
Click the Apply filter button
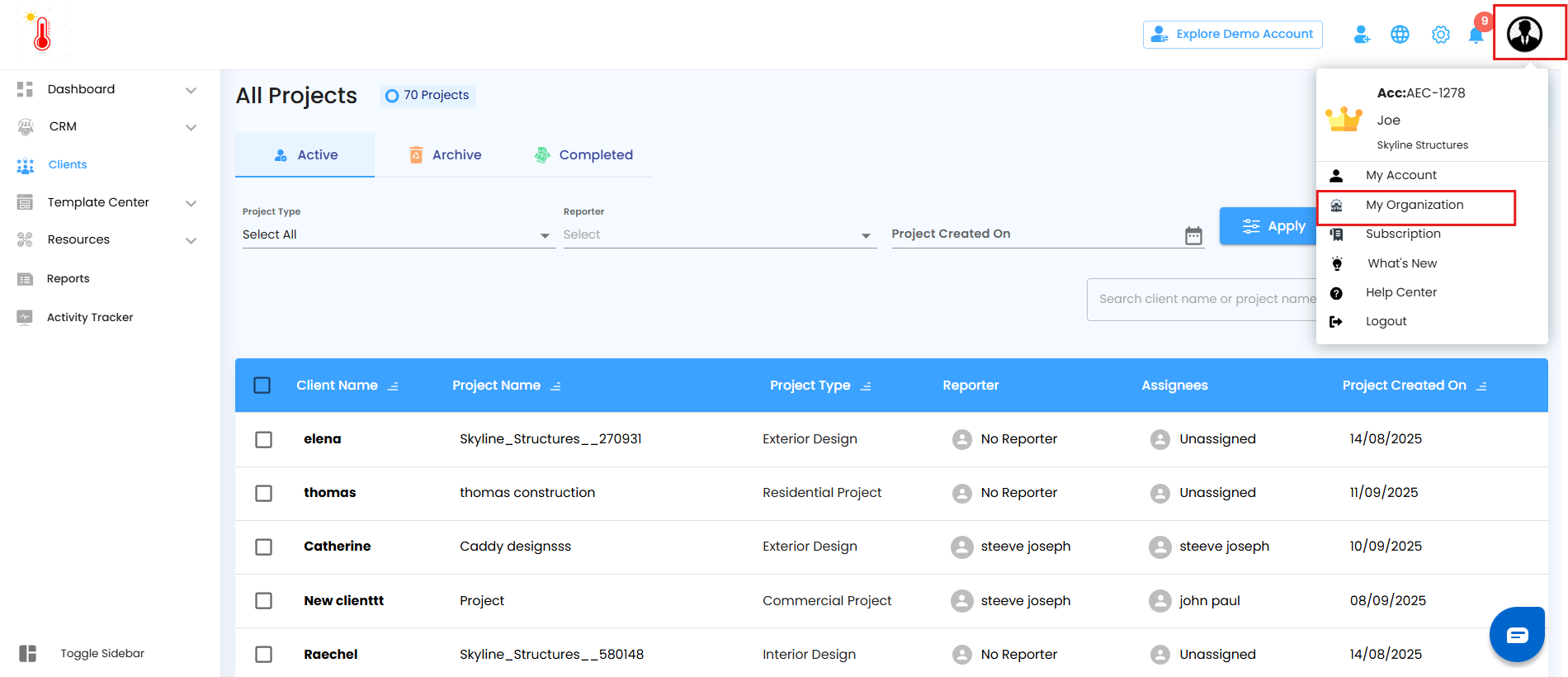(1268, 226)
